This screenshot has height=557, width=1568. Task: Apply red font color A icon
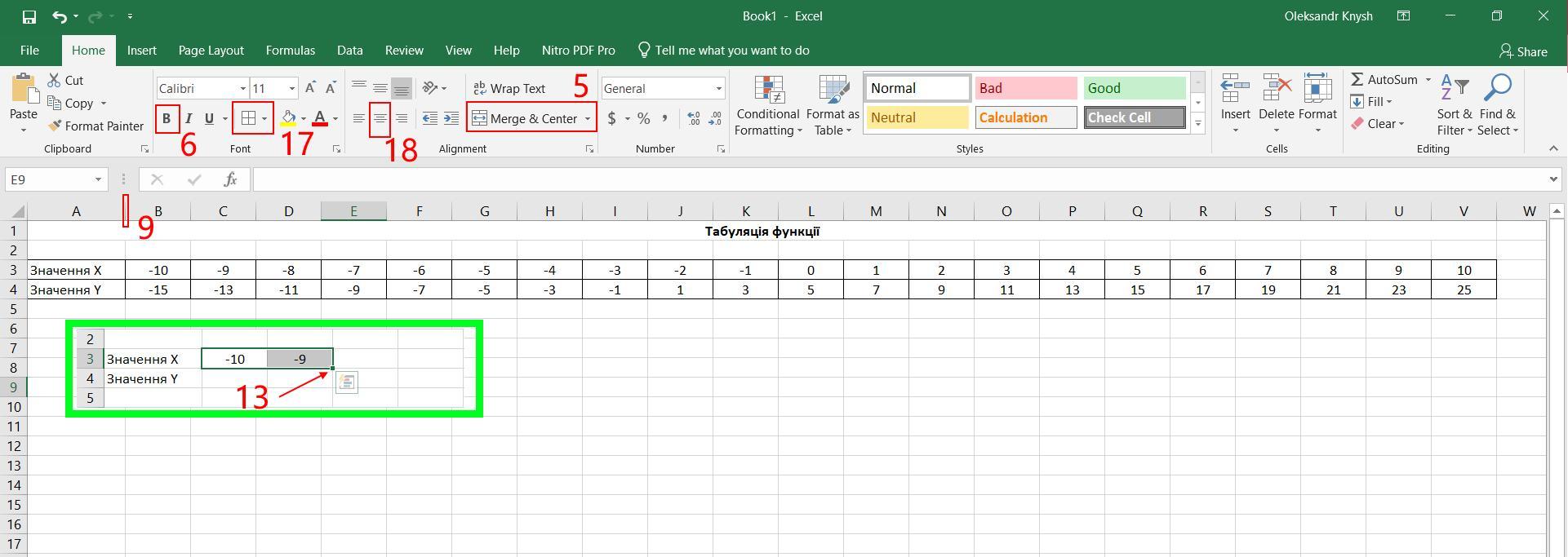320,118
